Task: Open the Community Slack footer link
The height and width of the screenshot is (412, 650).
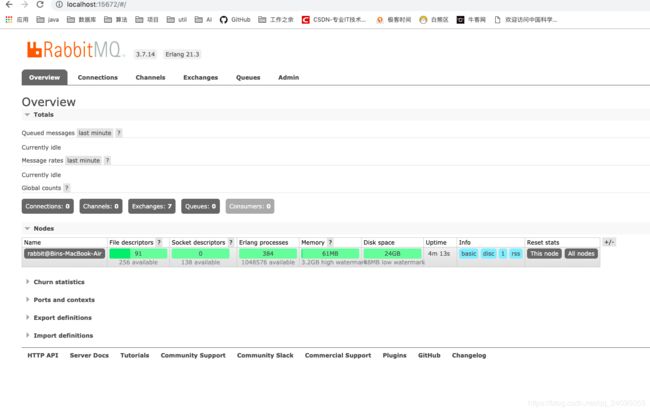Action: pos(265,356)
